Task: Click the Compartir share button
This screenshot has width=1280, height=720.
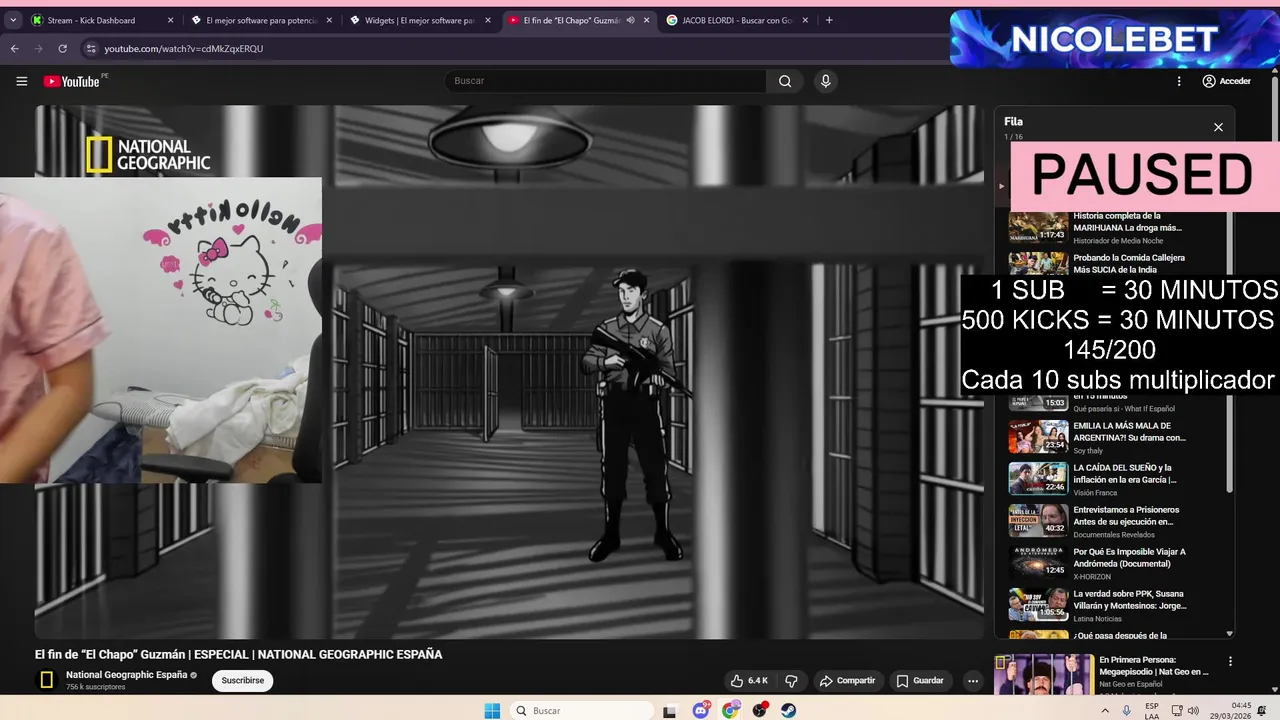Action: 847,681
